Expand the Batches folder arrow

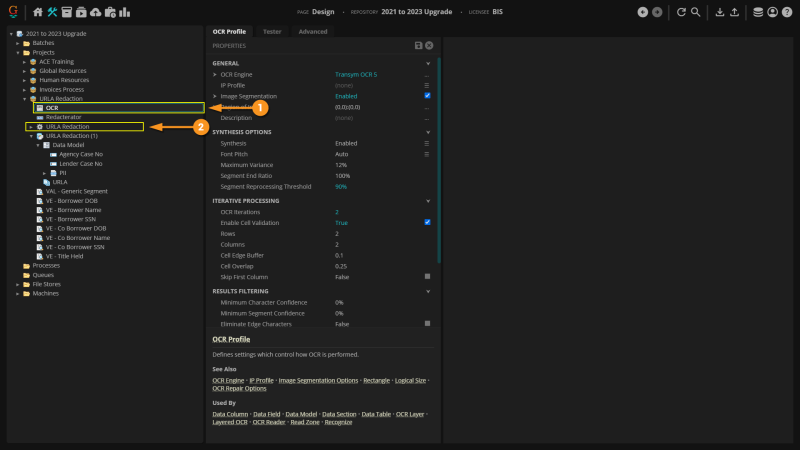click(18, 43)
